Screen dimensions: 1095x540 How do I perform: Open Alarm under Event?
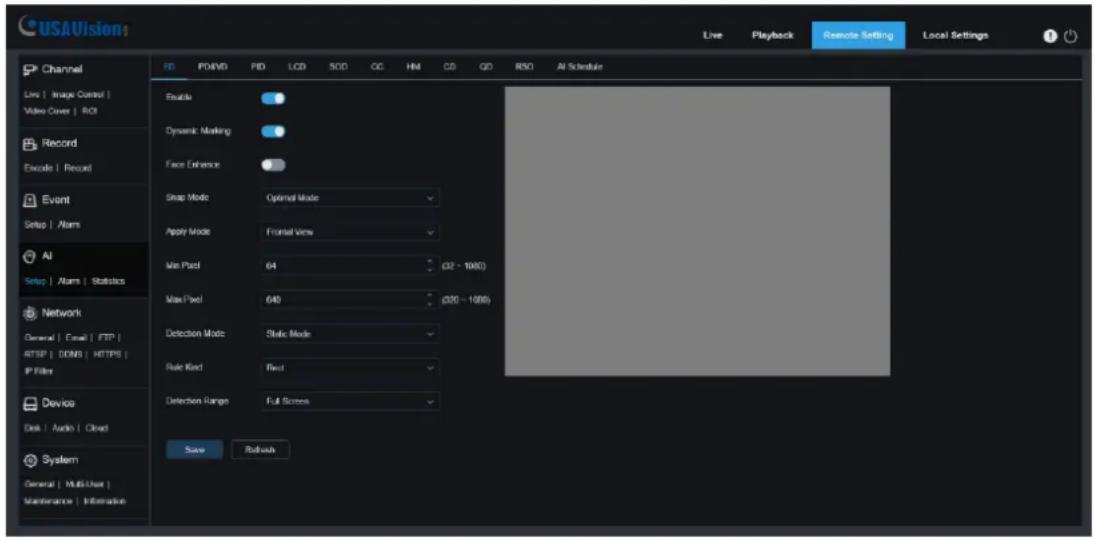[68, 225]
